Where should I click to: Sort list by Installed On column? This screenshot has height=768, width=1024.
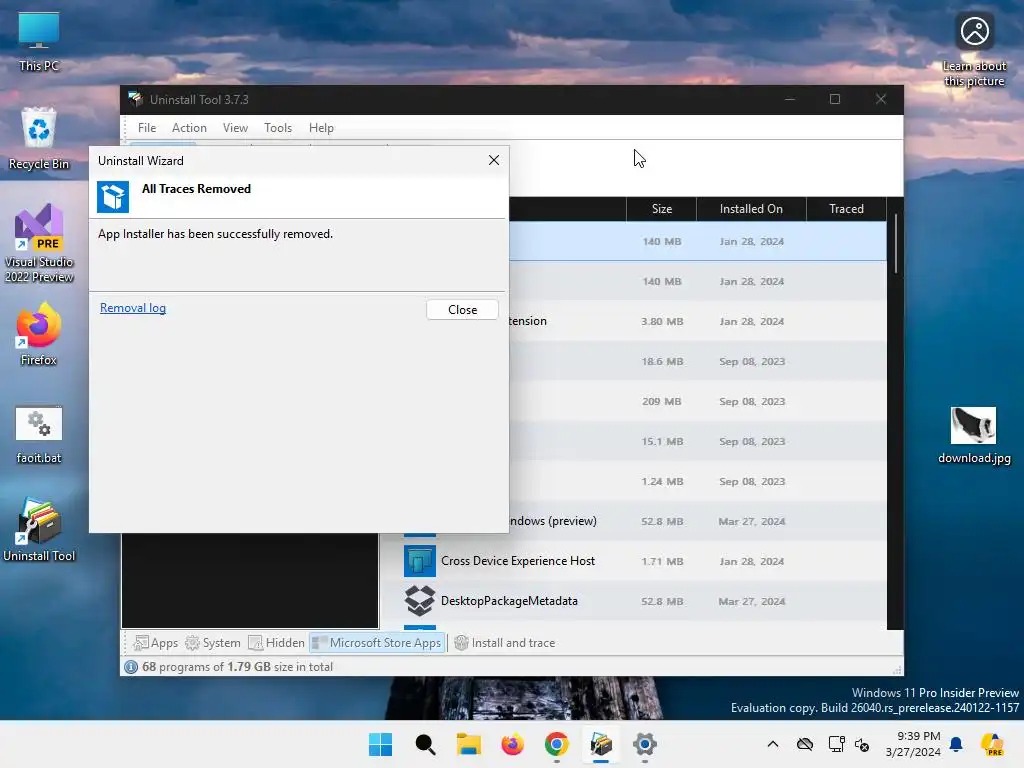751,209
